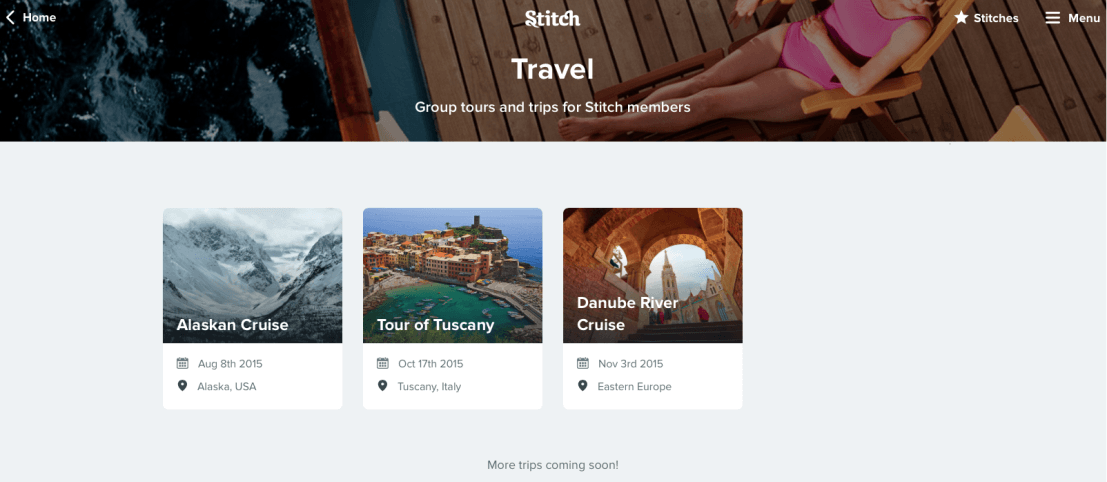Click the location pin beside Eastern Europe
1107x482 pixels.
pos(582,386)
